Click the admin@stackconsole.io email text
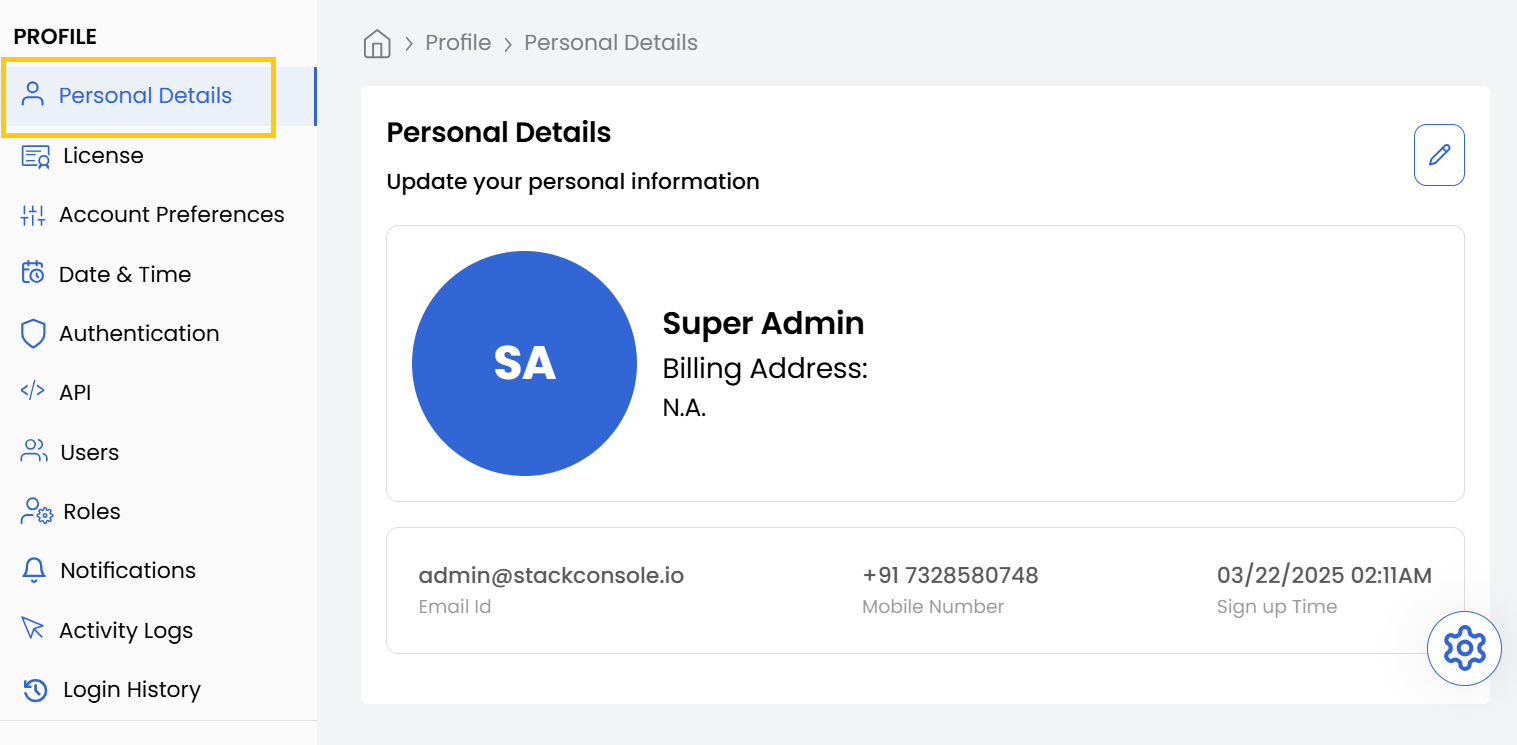This screenshot has height=745, width=1517. 551,575
